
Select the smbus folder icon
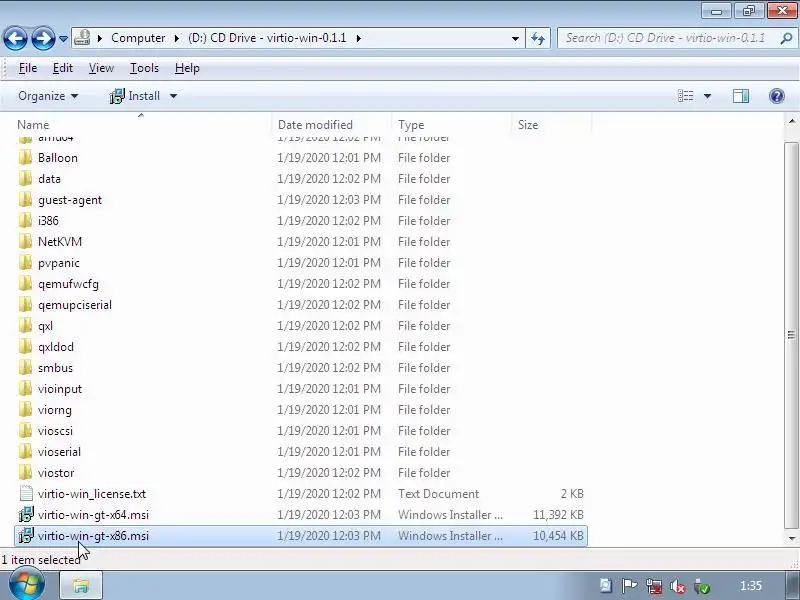click(26, 367)
